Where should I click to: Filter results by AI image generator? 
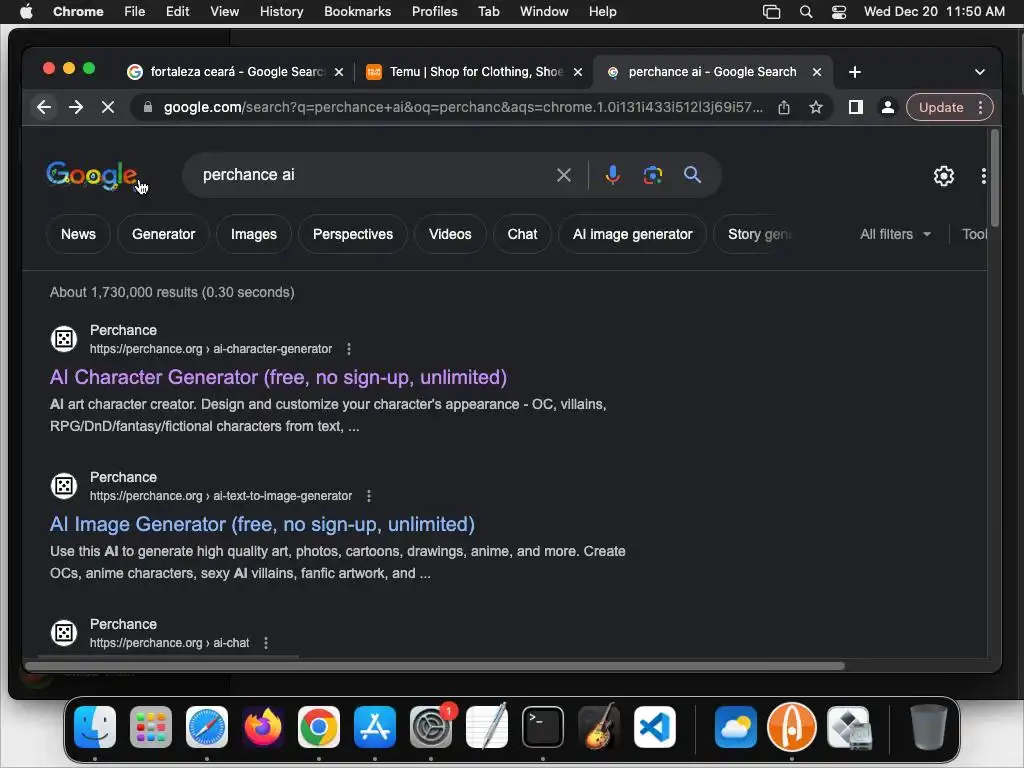point(632,234)
